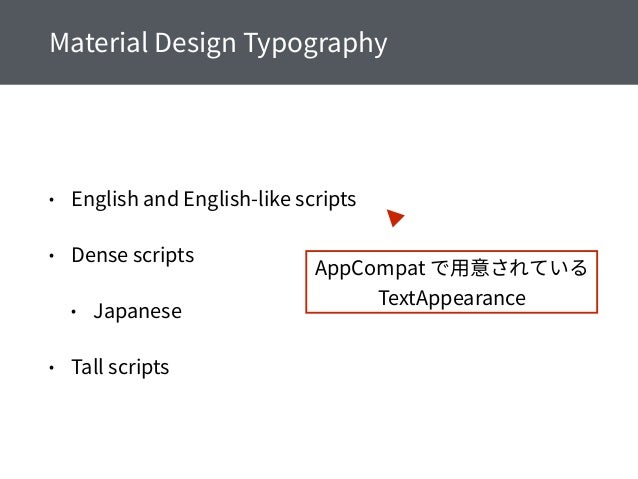Viewport: 638px width, 479px height.
Task: Click the "Japanese" sub-bullet text
Action: coord(138,312)
